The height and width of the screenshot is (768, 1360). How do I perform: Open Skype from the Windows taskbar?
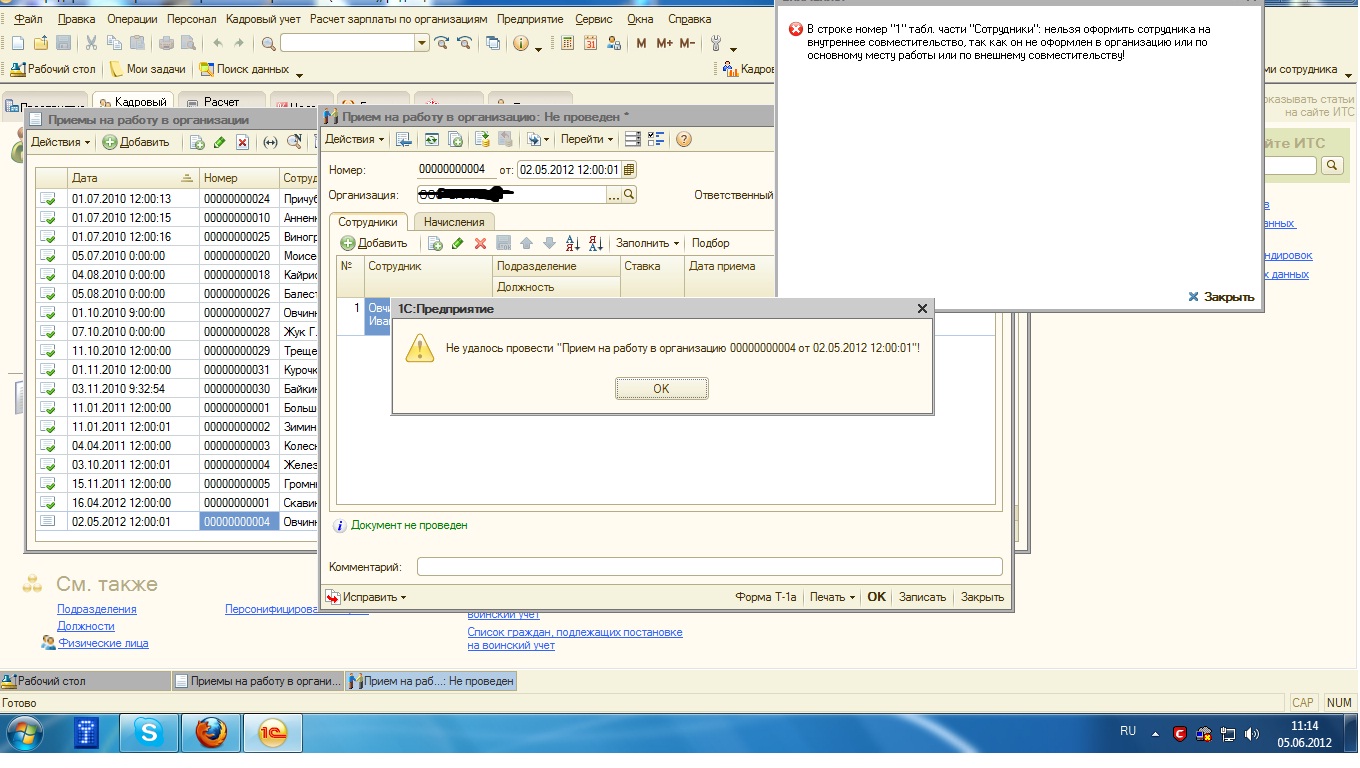tap(150, 734)
